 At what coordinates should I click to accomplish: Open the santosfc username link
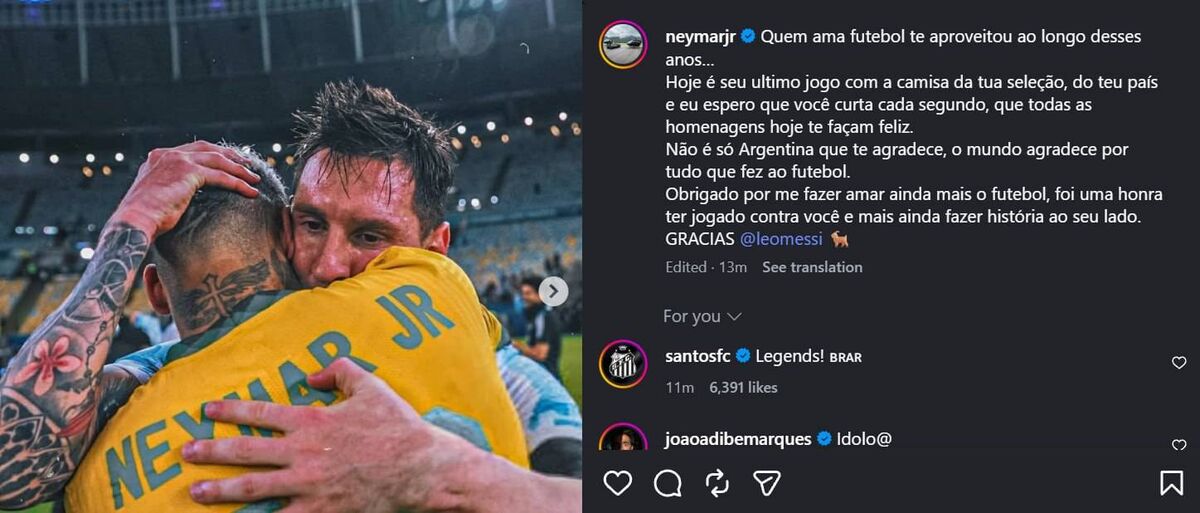698,355
